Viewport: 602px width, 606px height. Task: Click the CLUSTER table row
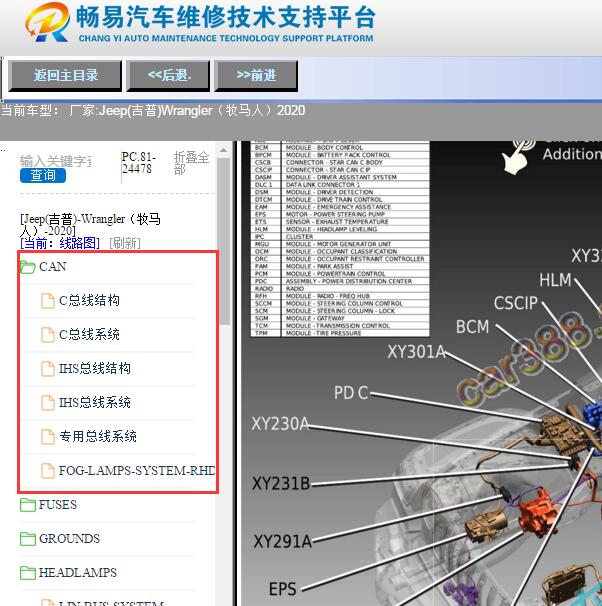click(340, 237)
